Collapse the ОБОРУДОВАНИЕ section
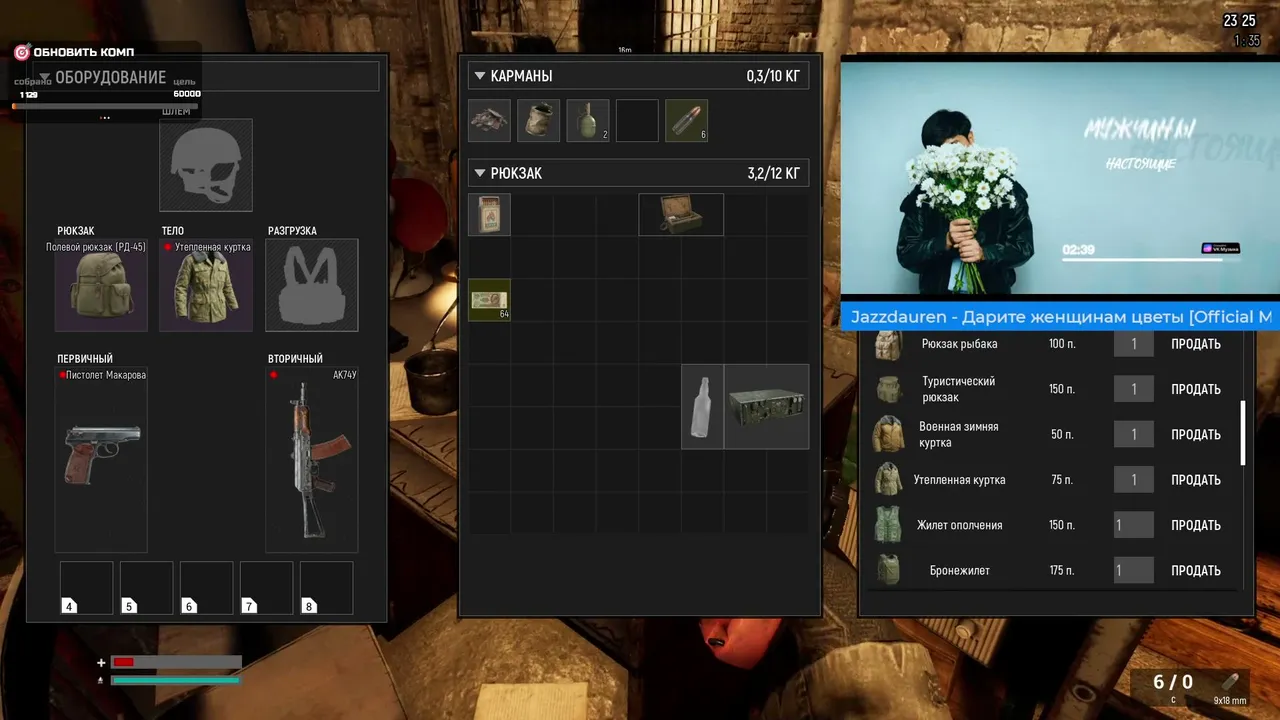 44,77
